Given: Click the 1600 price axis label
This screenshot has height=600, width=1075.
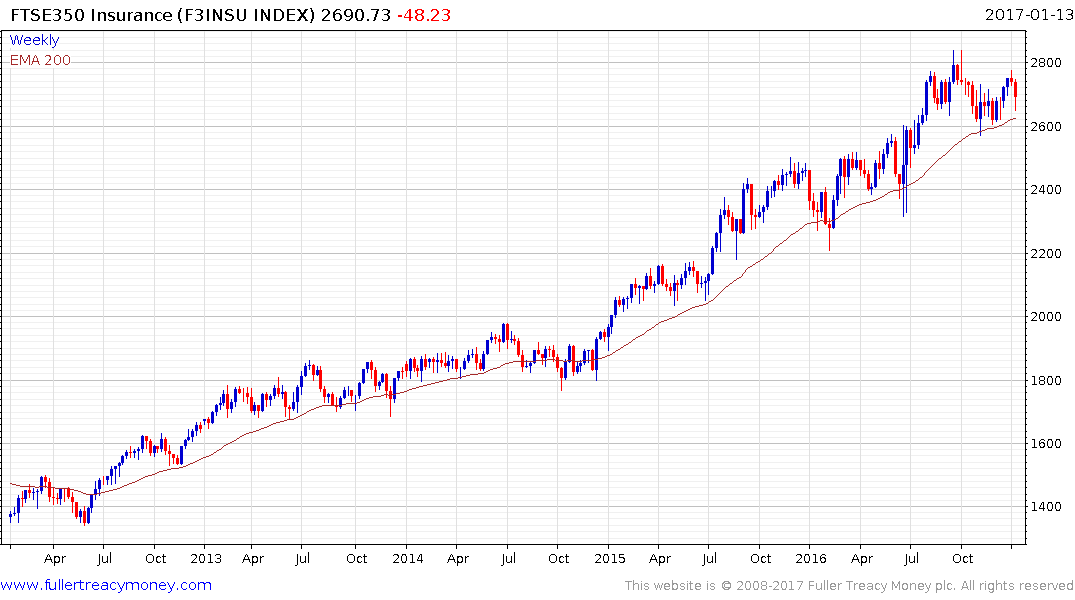Looking at the screenshot, I should pyautogui.click(x=1046, y=443).
